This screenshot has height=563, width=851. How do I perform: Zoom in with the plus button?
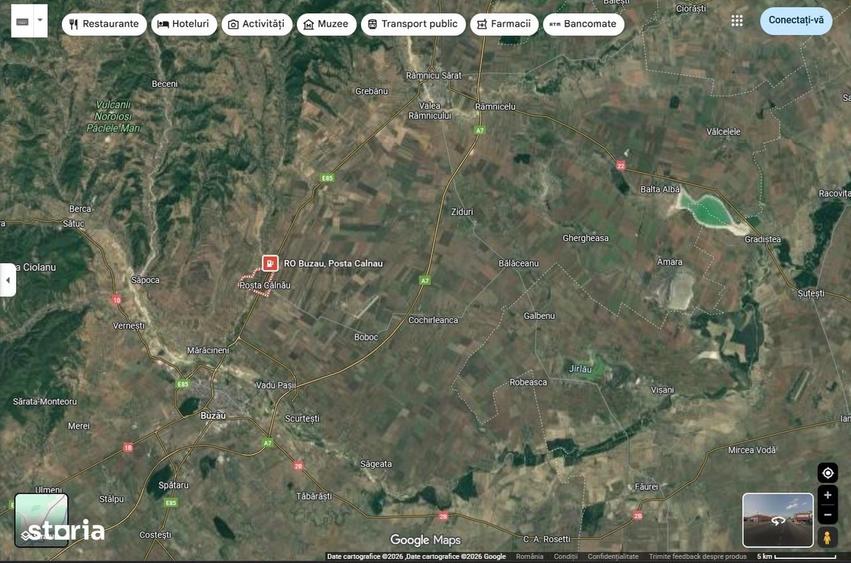[828, 495]
